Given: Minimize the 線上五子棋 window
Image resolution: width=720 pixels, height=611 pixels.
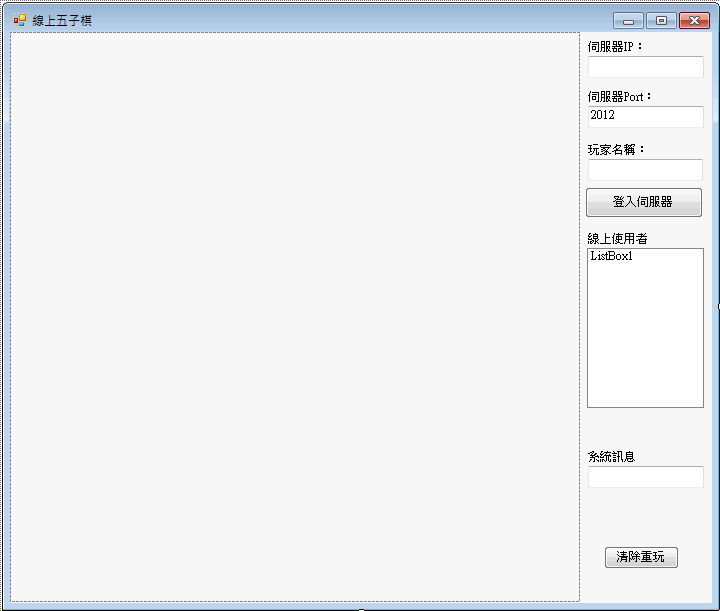Looking at the screenshot, I should (628, 21).
